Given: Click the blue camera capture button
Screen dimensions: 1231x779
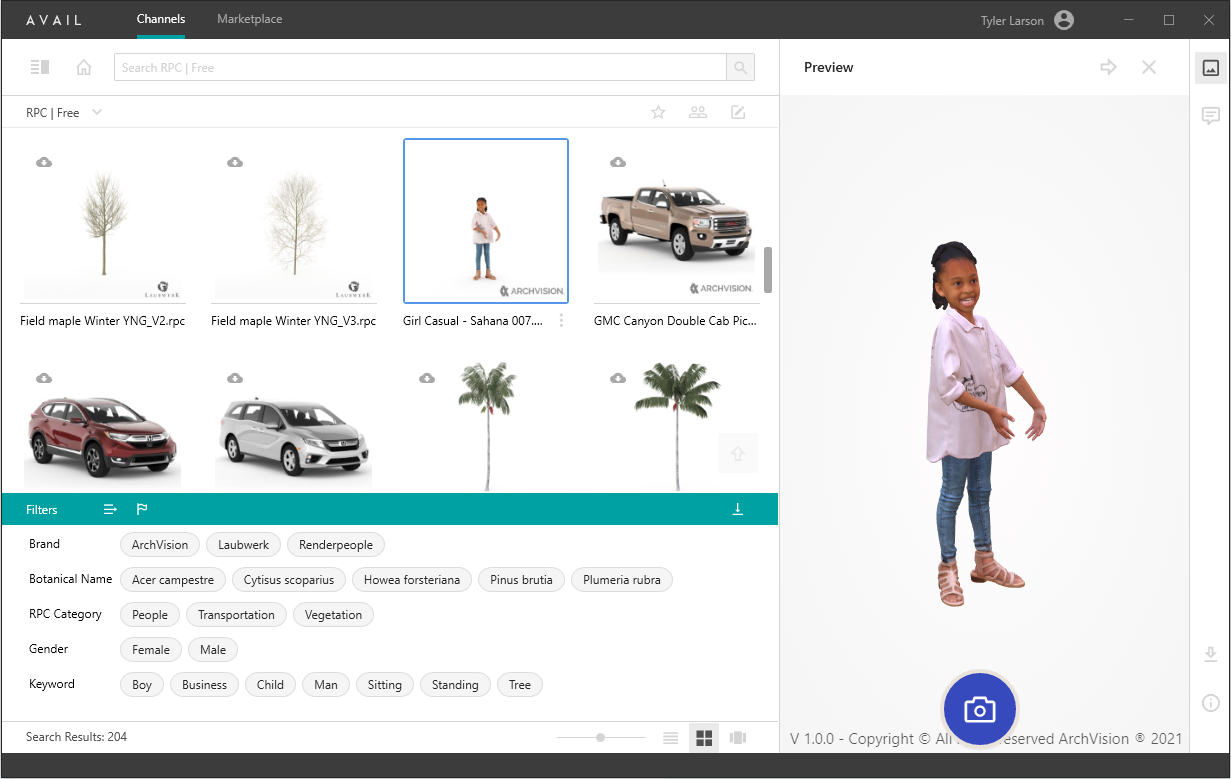Looking at the screenshot, I should [980, 709].
